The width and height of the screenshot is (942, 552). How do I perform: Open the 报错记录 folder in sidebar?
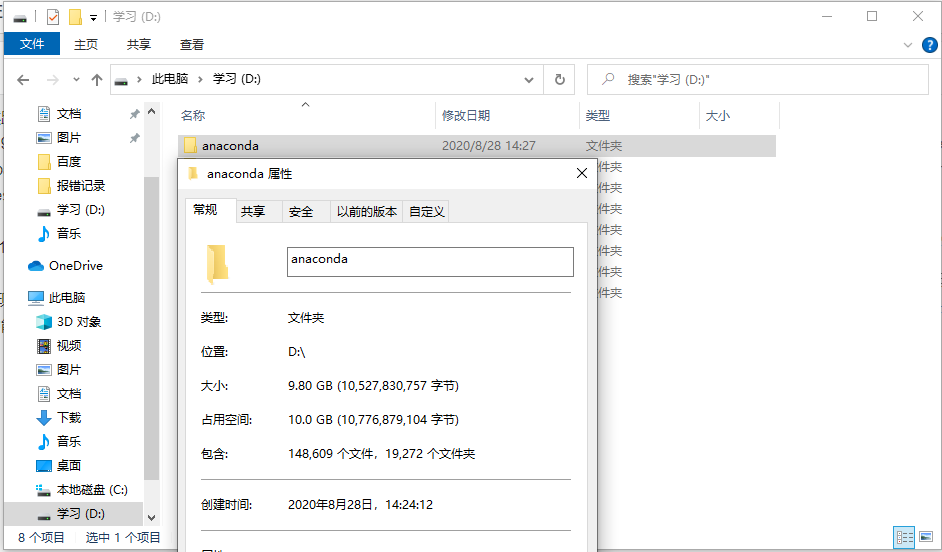point(81,186)
